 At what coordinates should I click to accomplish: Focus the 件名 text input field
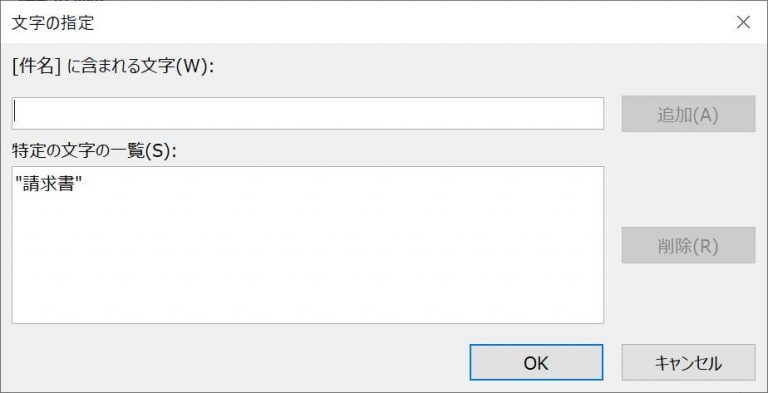(x=308, y=113)
